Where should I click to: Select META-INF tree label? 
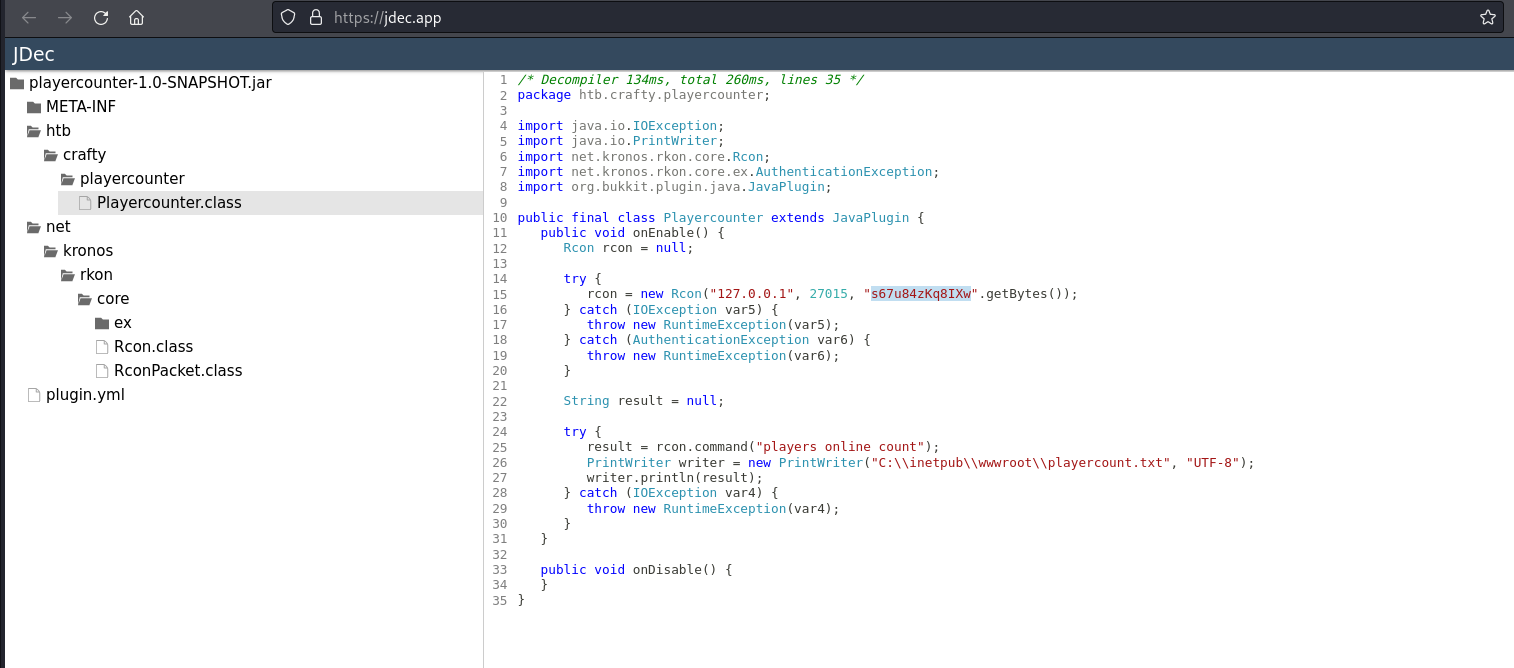click(81, 107)
